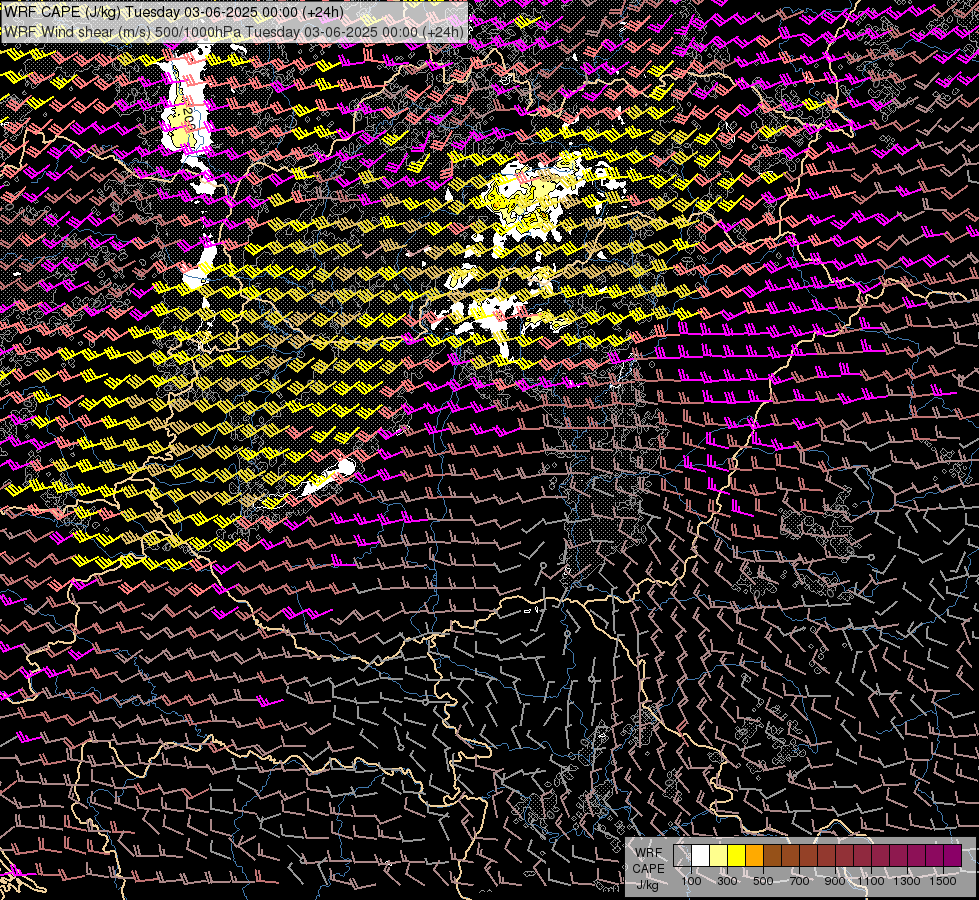
Task: Click the legend value 1300
Action: [x=907, y=881]
